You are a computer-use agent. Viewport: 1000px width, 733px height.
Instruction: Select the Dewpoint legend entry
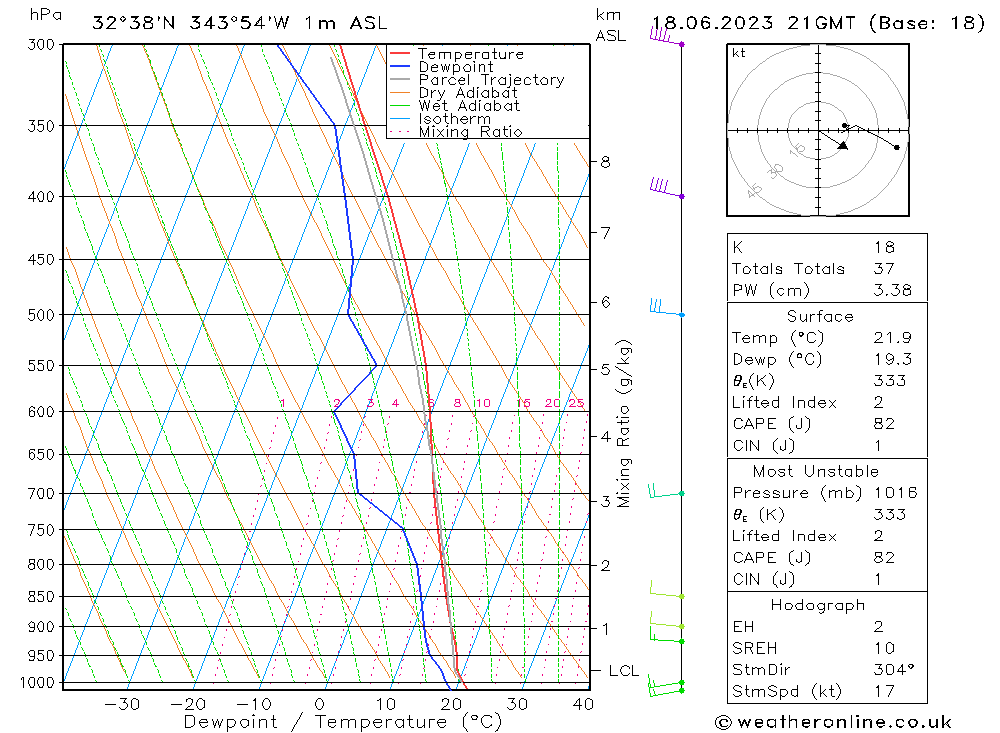tap(455, 67)
